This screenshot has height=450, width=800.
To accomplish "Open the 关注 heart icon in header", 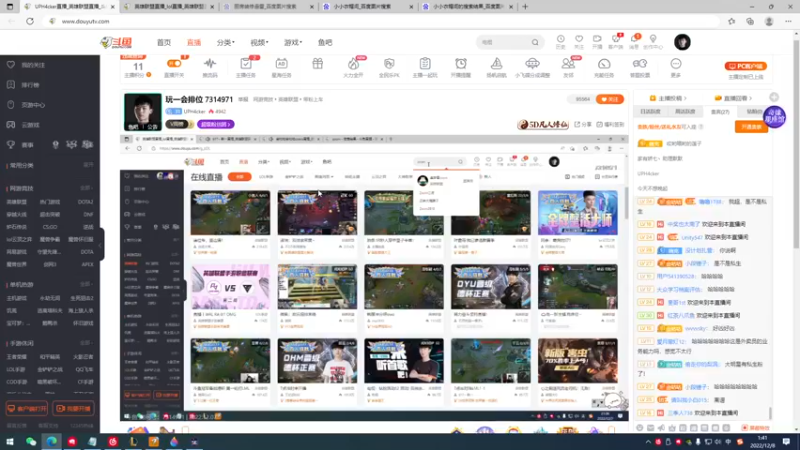I will click(x=579, y=39).
